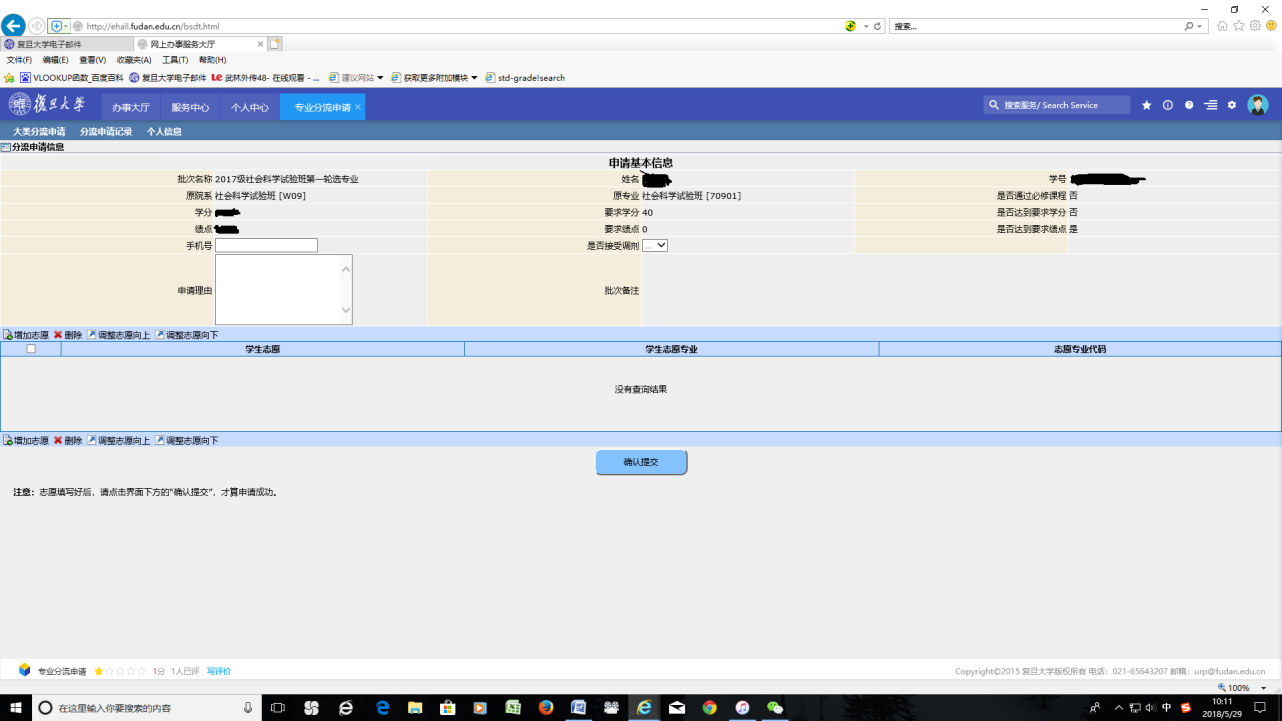Expand the 获取更多附加模块 dropdown arrow

click(x=474, y=77)
